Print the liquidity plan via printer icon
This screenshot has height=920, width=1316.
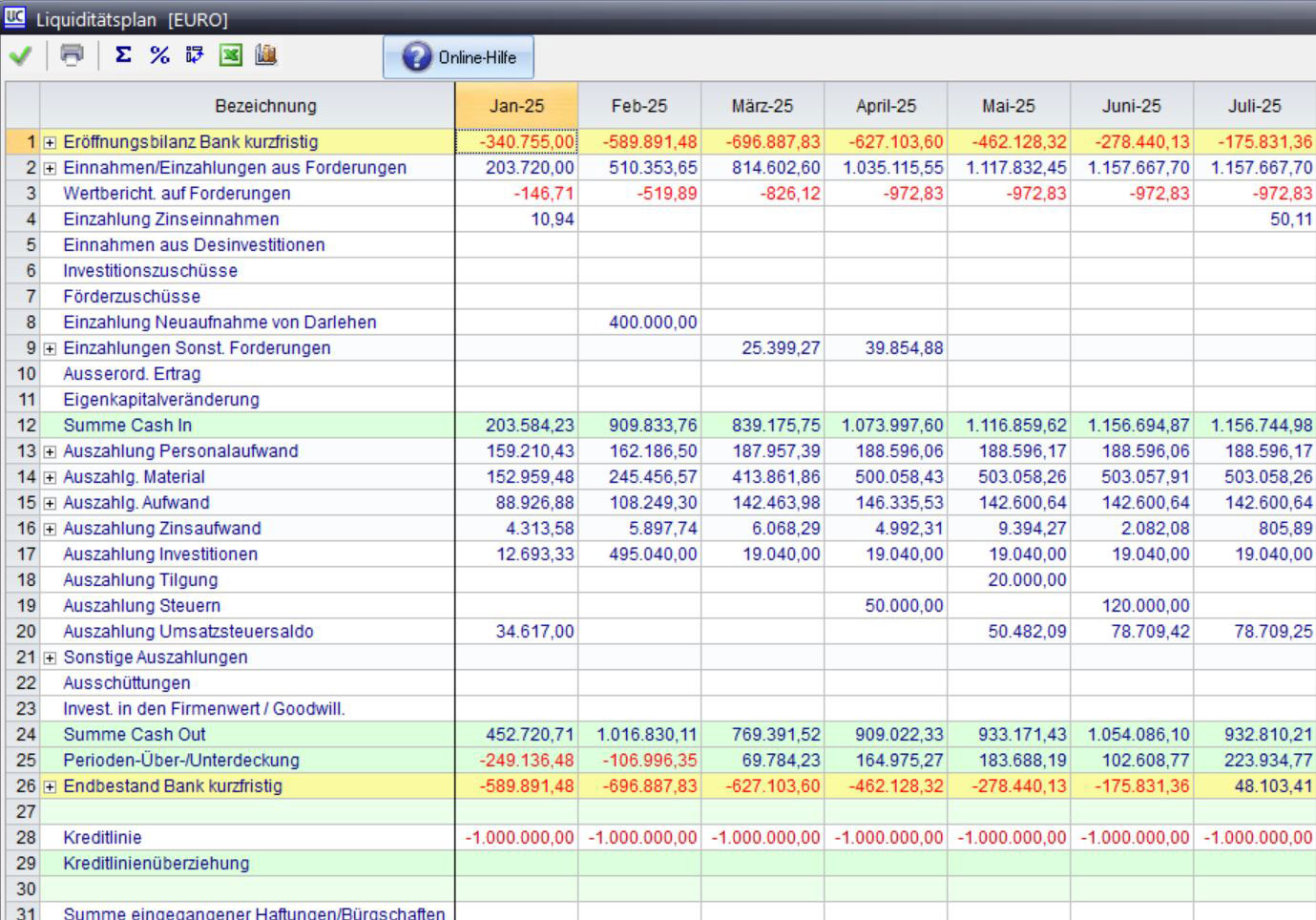click(72, 55)
